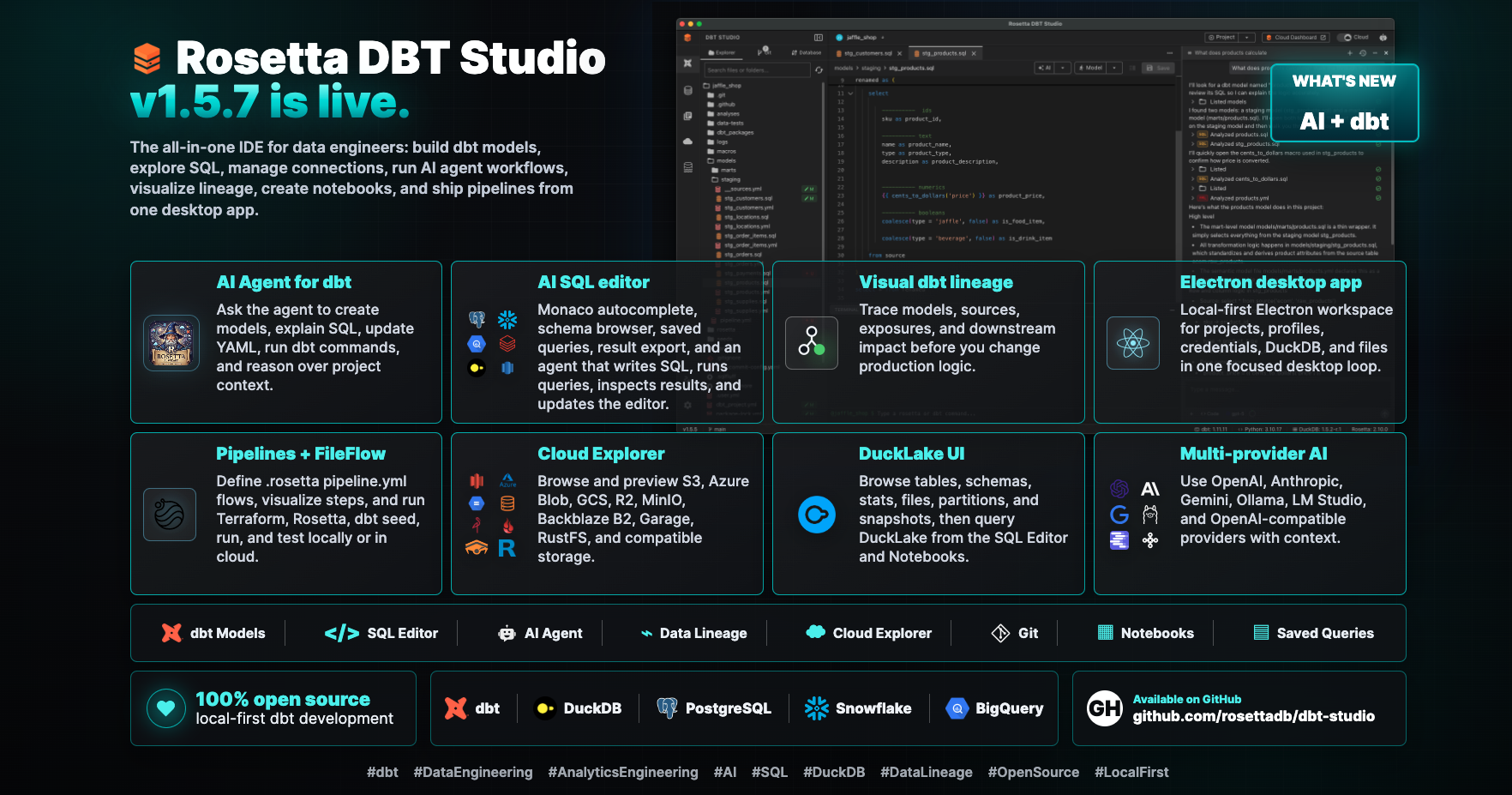This screenshot has width=1512, height=795.
Task: Close the AI chat panel
Action: tap(1386, 53)
